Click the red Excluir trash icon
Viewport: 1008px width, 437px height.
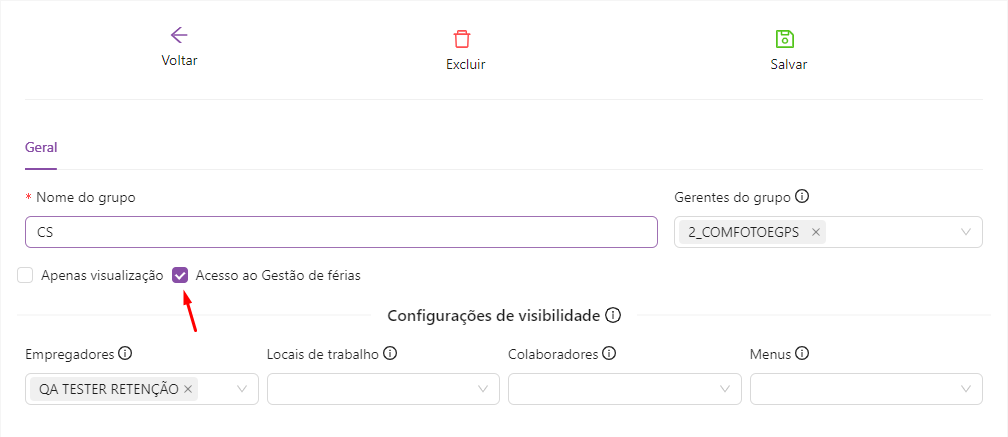pos(462,39)
